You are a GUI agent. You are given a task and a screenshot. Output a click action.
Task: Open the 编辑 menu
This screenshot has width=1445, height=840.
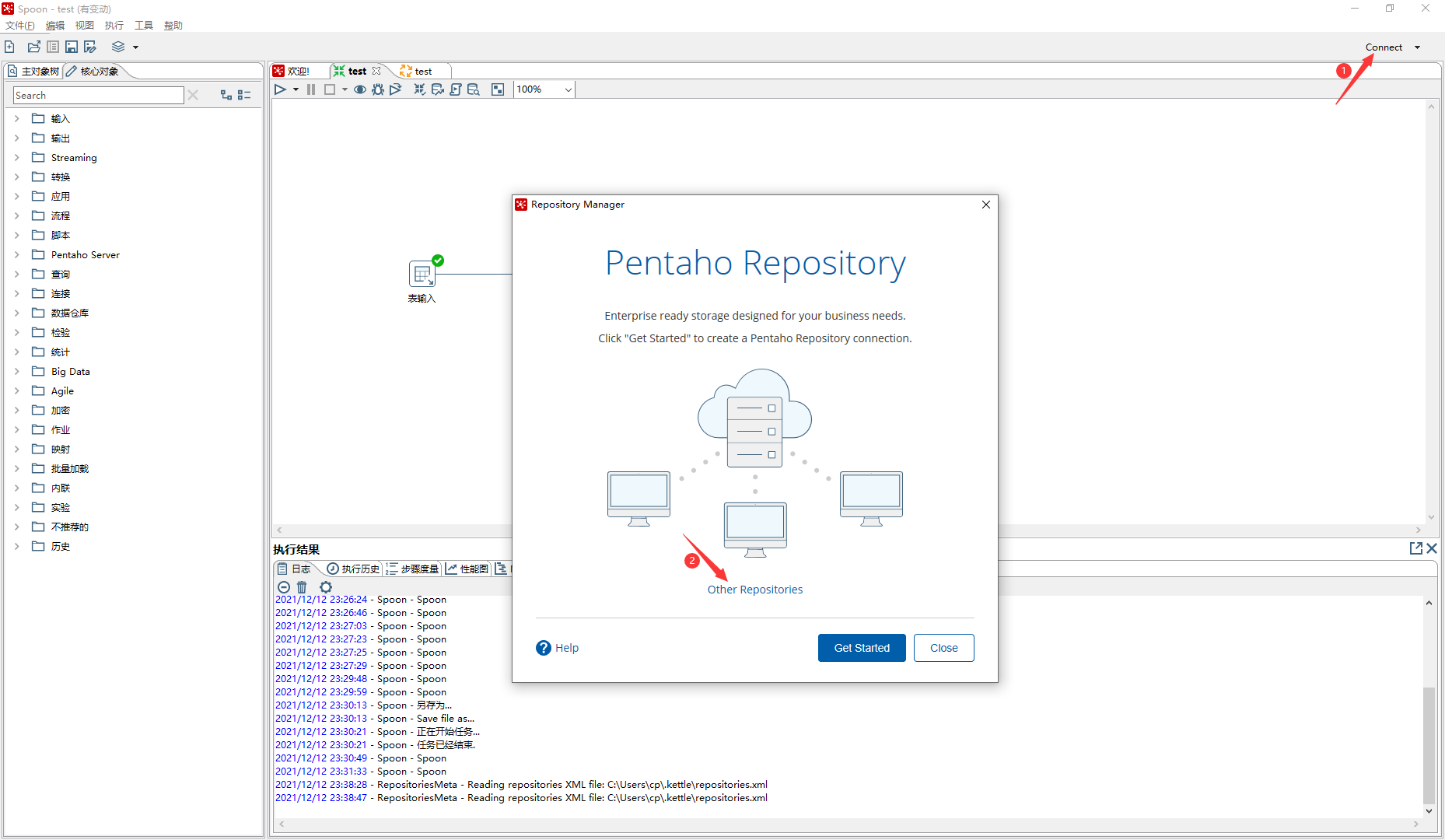click(x=55, y=26)
